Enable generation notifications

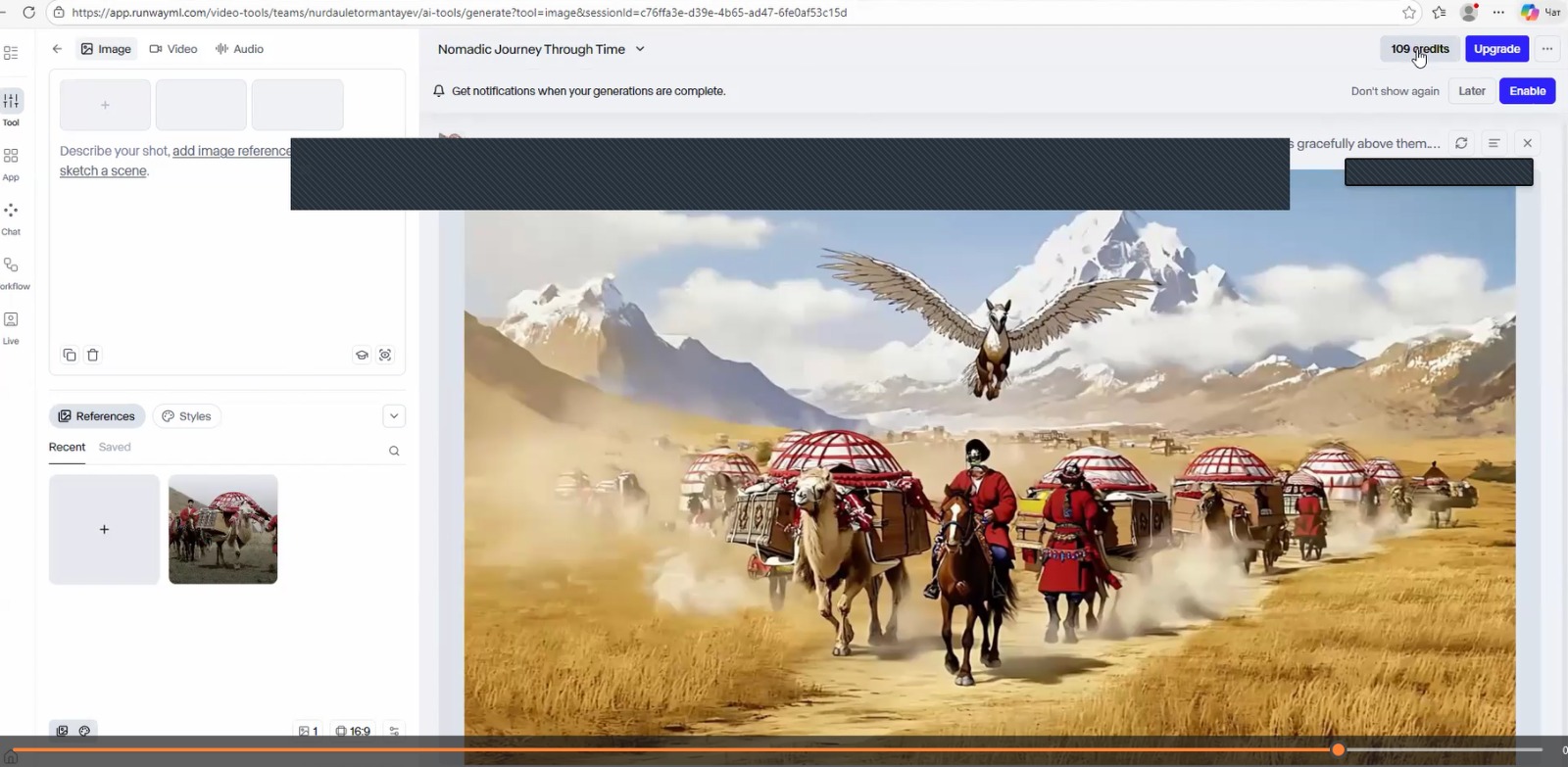coord(1527,91)
